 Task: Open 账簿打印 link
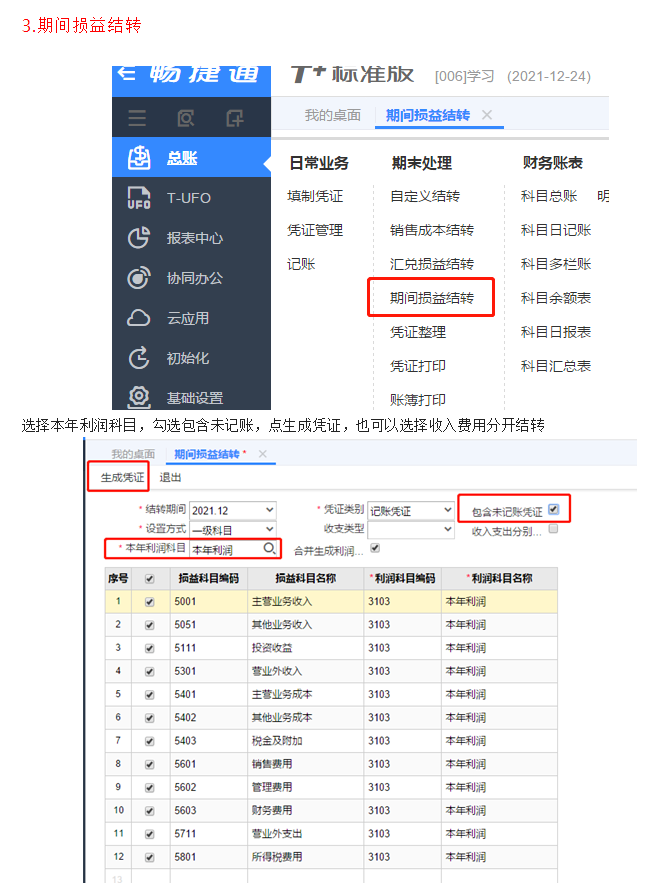pyautogui.click(x=418, y=400)
